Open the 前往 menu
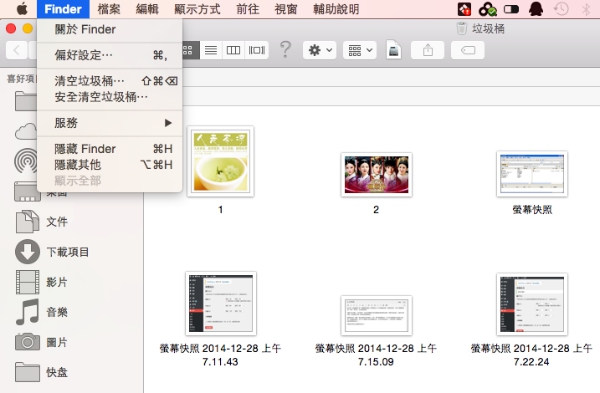This screenshot has width=600, height=393. 248,9
